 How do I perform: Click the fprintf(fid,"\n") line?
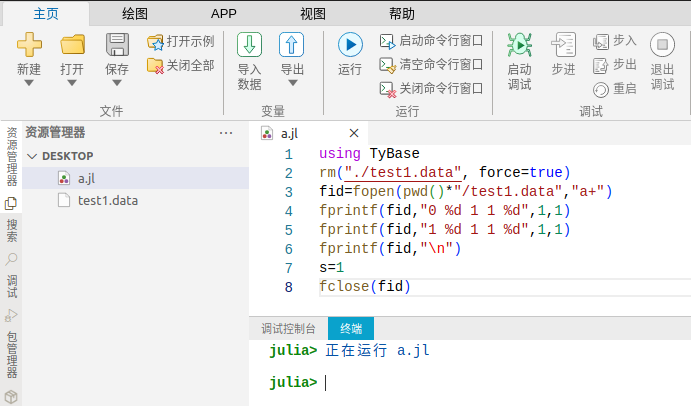(x=390, y=249)
